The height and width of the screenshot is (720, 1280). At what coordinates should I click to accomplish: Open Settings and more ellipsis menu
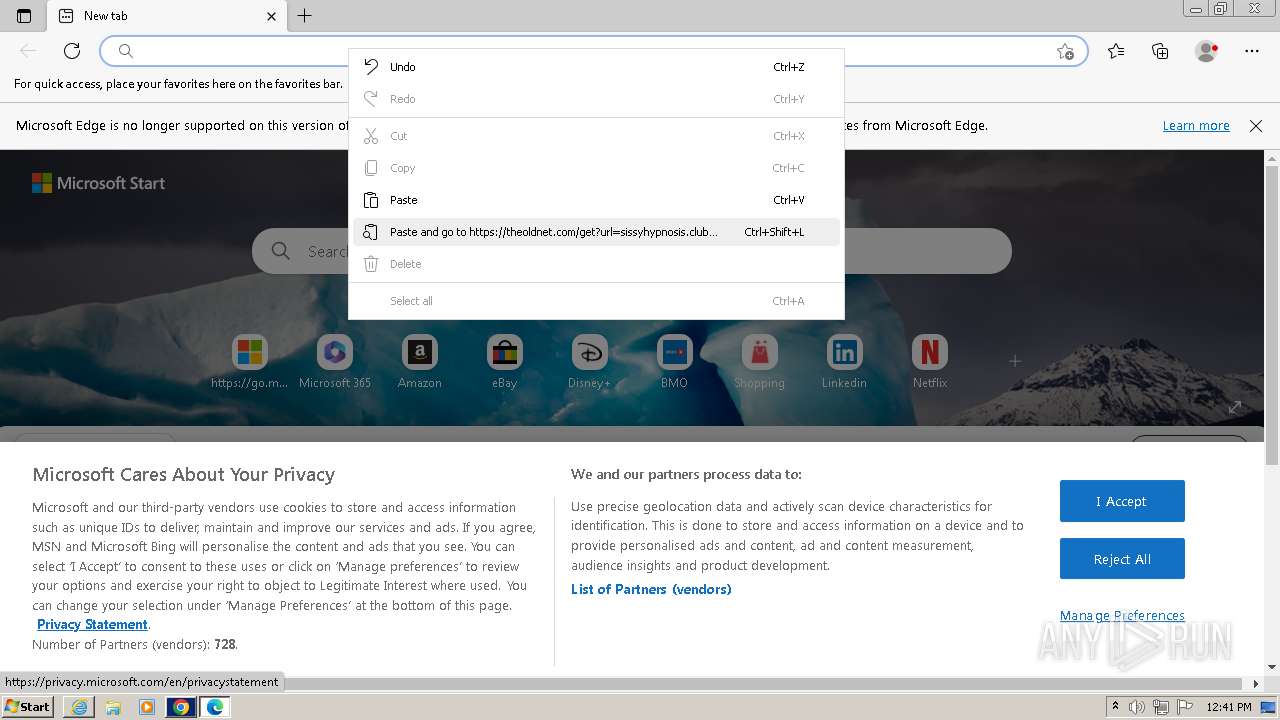tap(1252, 51)
